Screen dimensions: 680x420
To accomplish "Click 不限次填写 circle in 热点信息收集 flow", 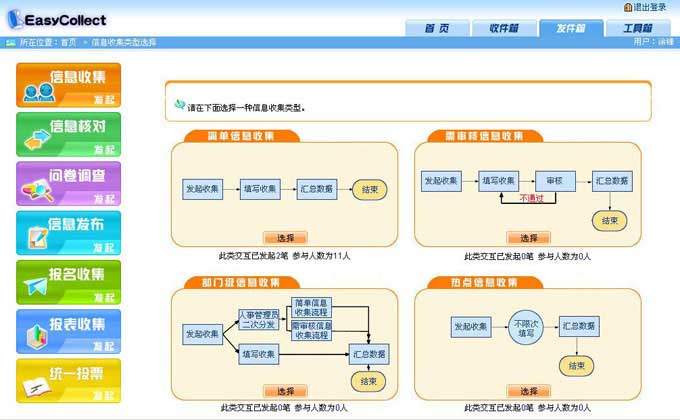I will click(x=526, y=328).
